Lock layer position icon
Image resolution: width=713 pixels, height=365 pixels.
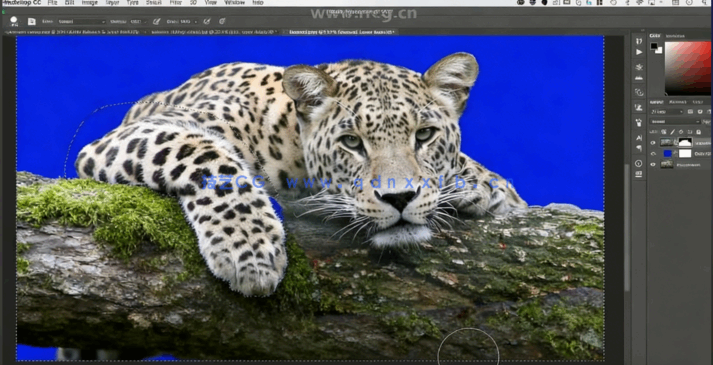tap(681, 132)
